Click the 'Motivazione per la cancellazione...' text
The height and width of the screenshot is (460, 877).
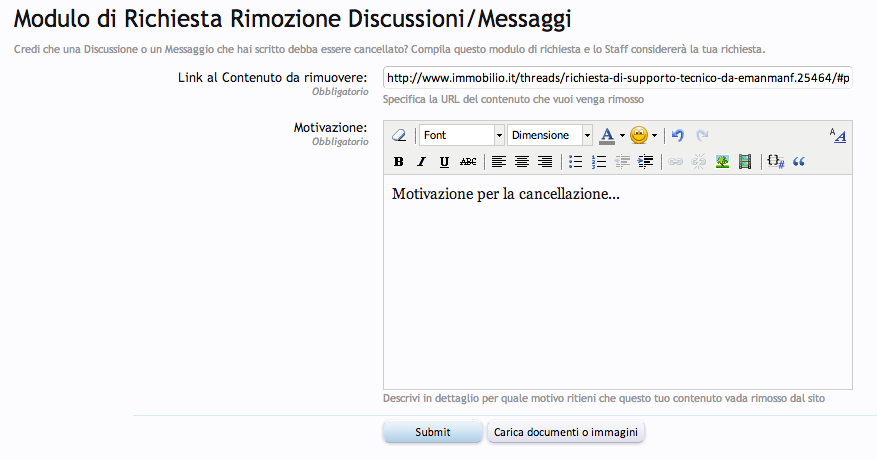pos(506,194)
